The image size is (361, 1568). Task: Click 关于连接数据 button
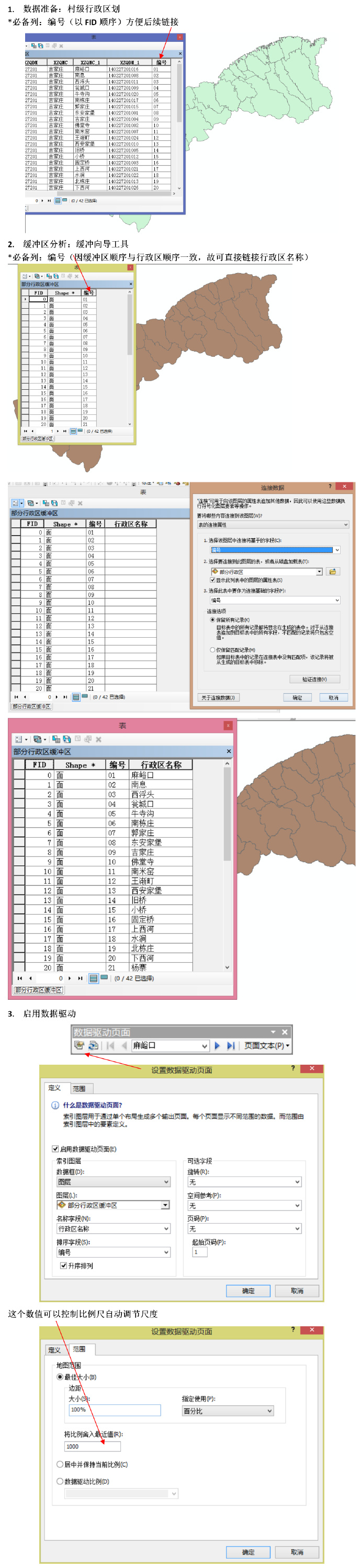218,697
